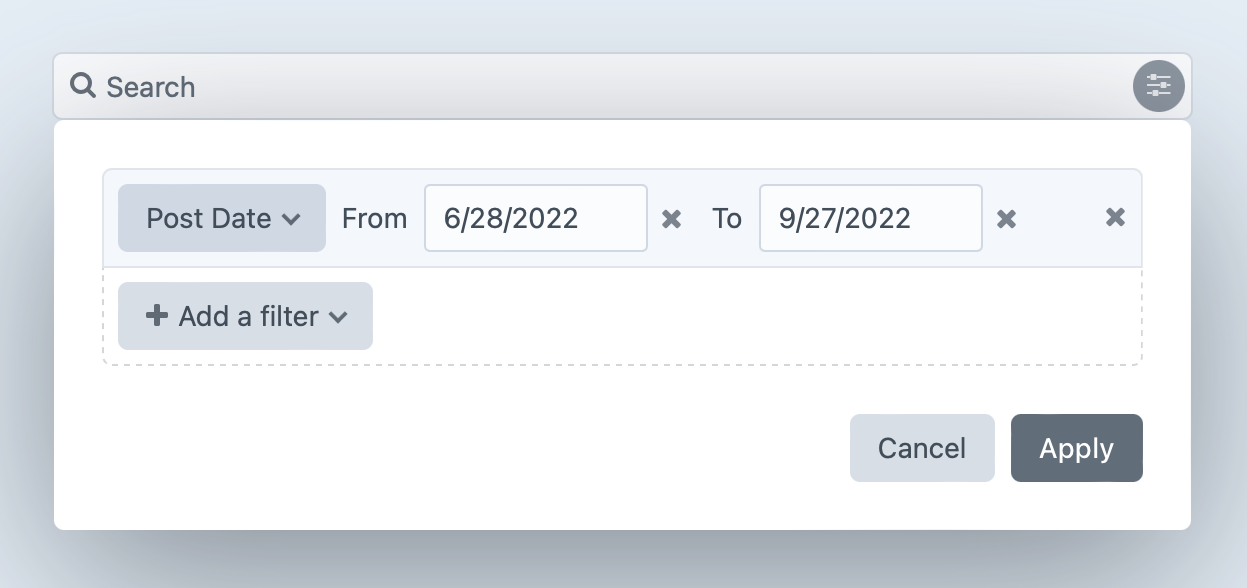Viewport: 1247px width, 588px height.
Task: Clear the From date using its X icon
Action: (x=671, y=218)
